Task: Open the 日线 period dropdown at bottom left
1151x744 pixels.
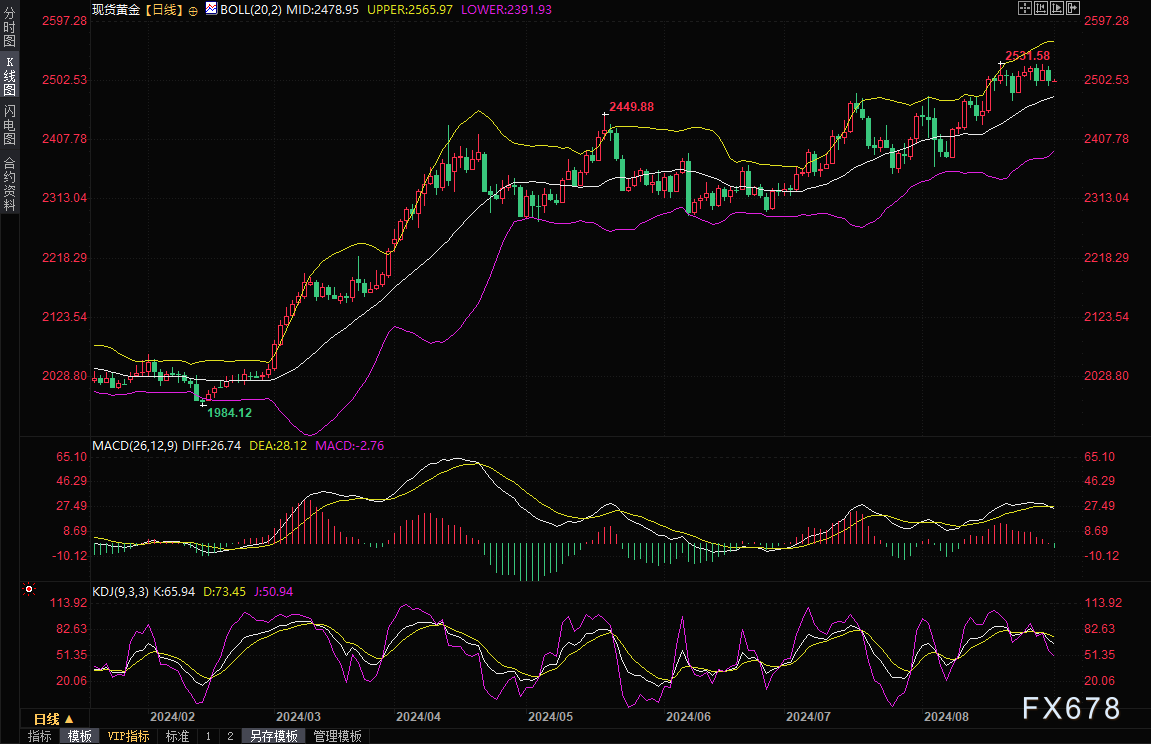Action: coord(54,719)
